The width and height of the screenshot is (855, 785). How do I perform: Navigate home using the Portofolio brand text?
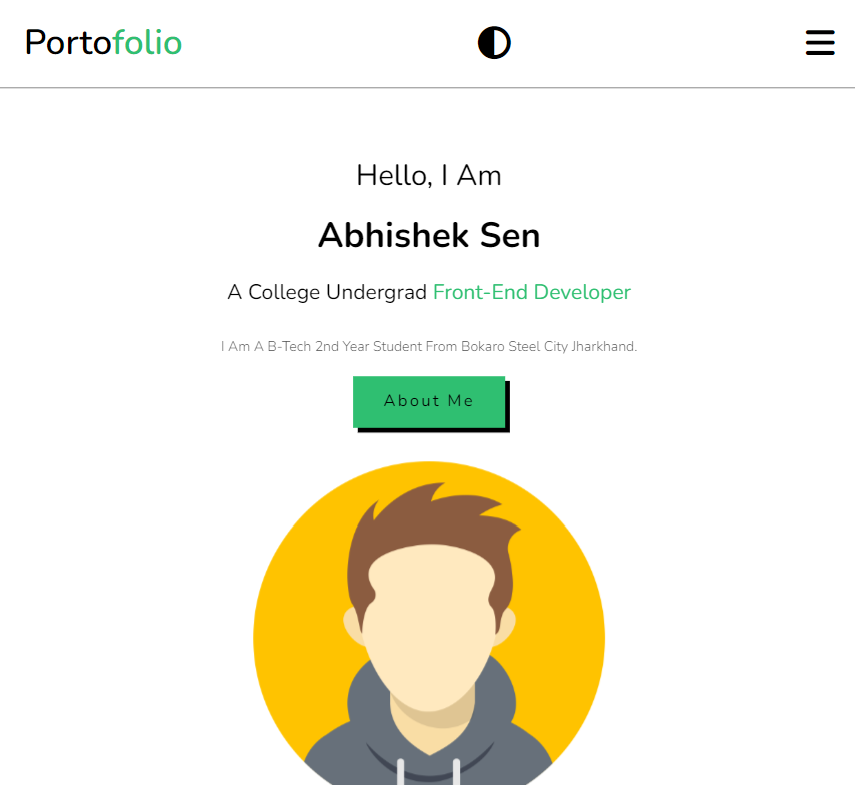[x=103, y=43]
